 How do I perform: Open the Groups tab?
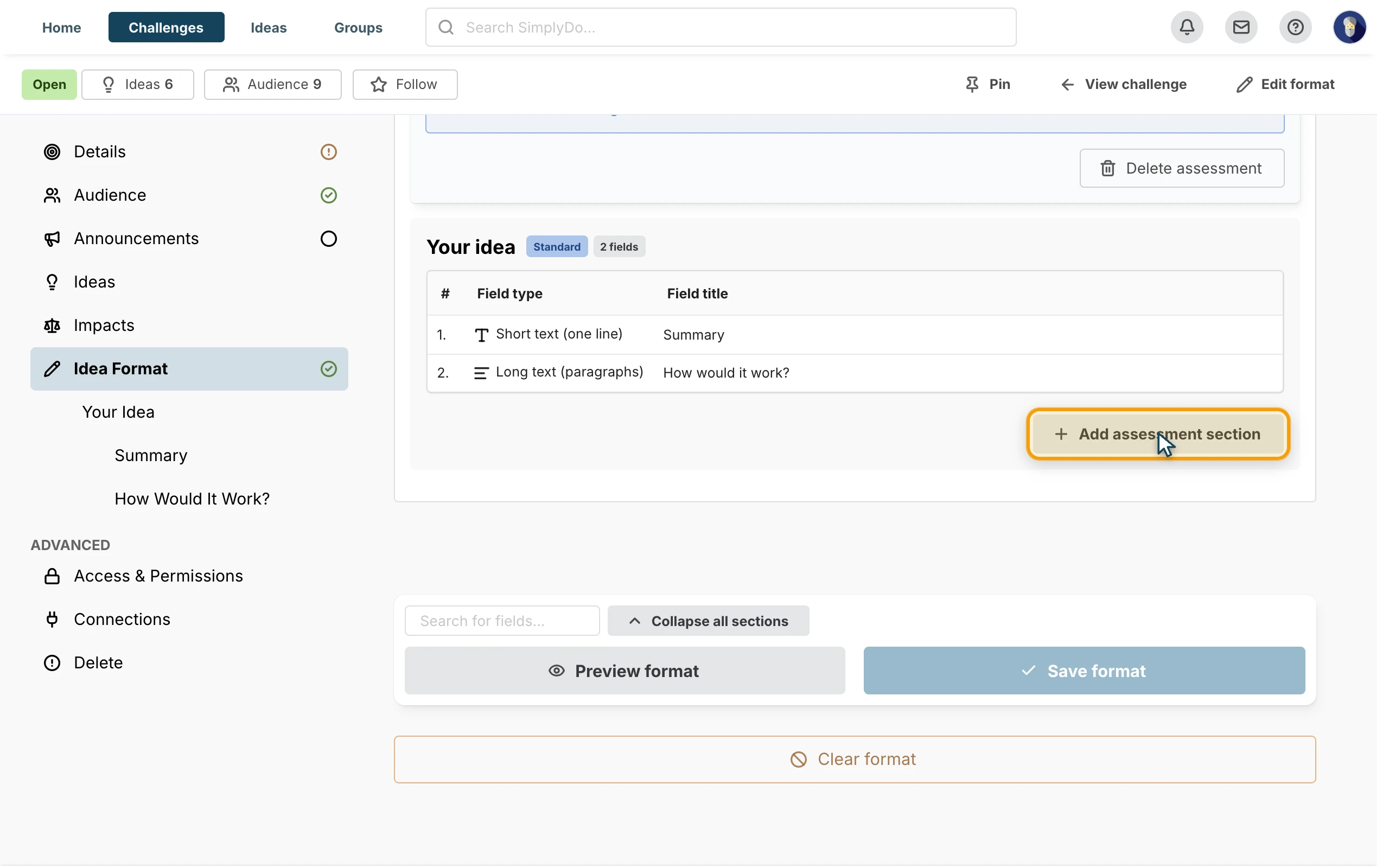pyautogui.click(x=358, y=27)
